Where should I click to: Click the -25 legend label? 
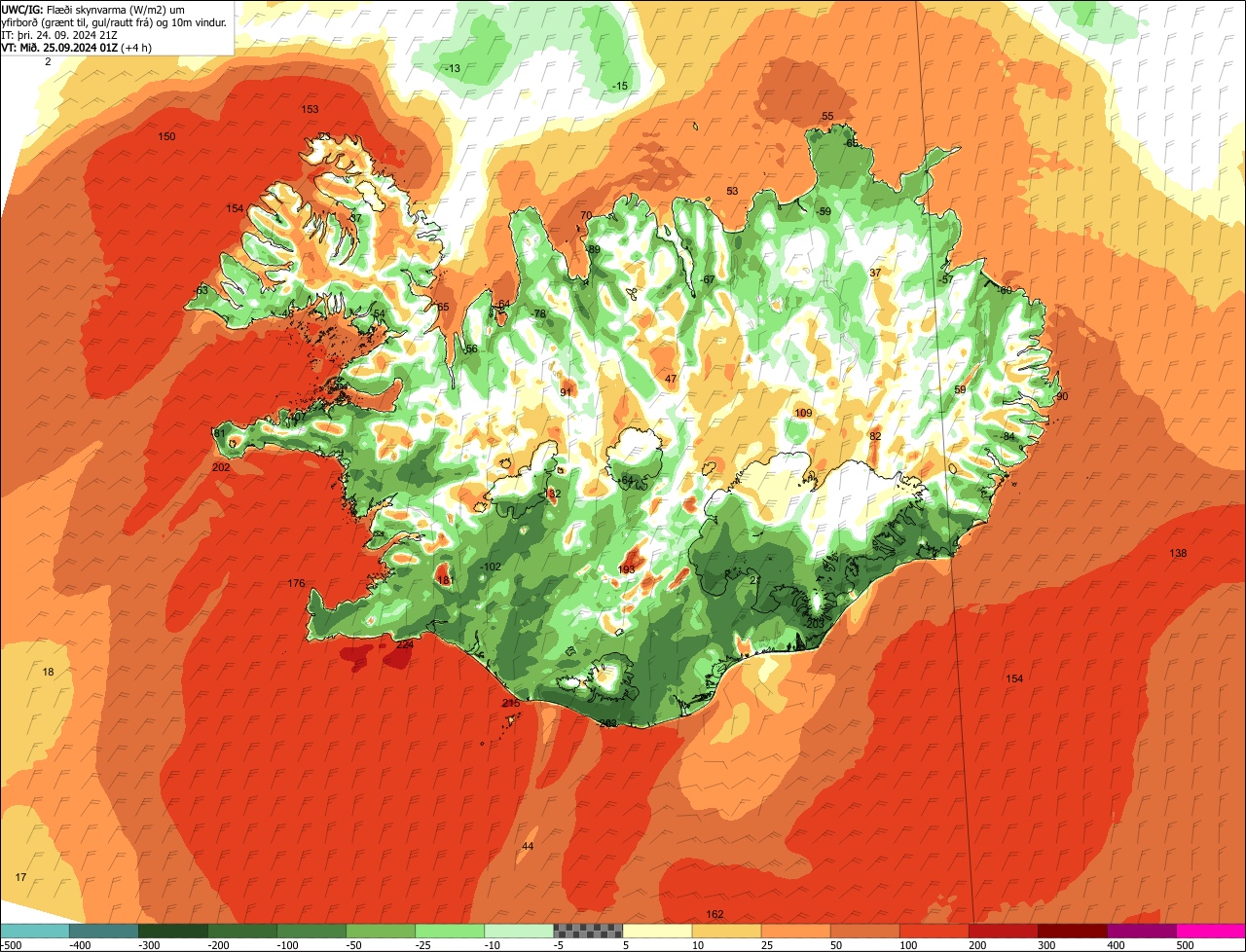424,945
